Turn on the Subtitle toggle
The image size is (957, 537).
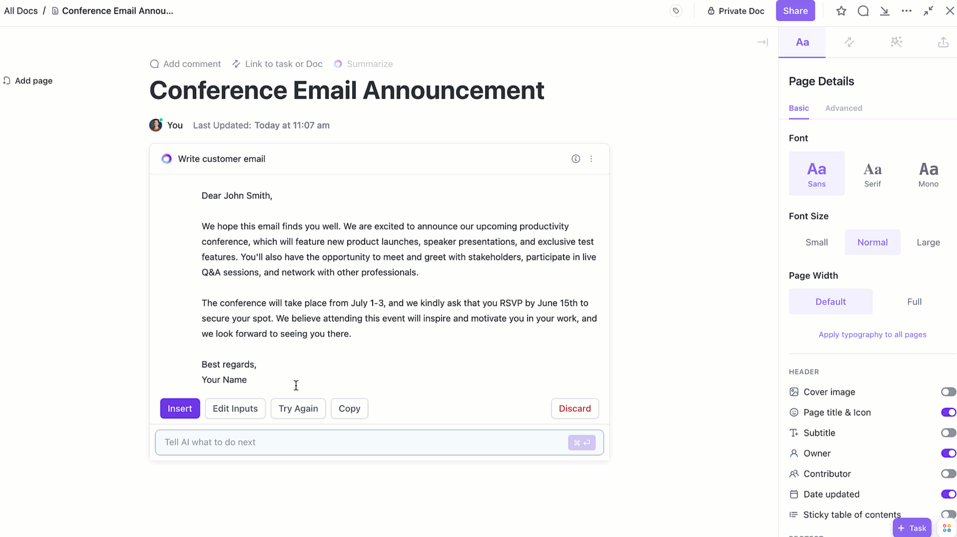tap(948, 433)
